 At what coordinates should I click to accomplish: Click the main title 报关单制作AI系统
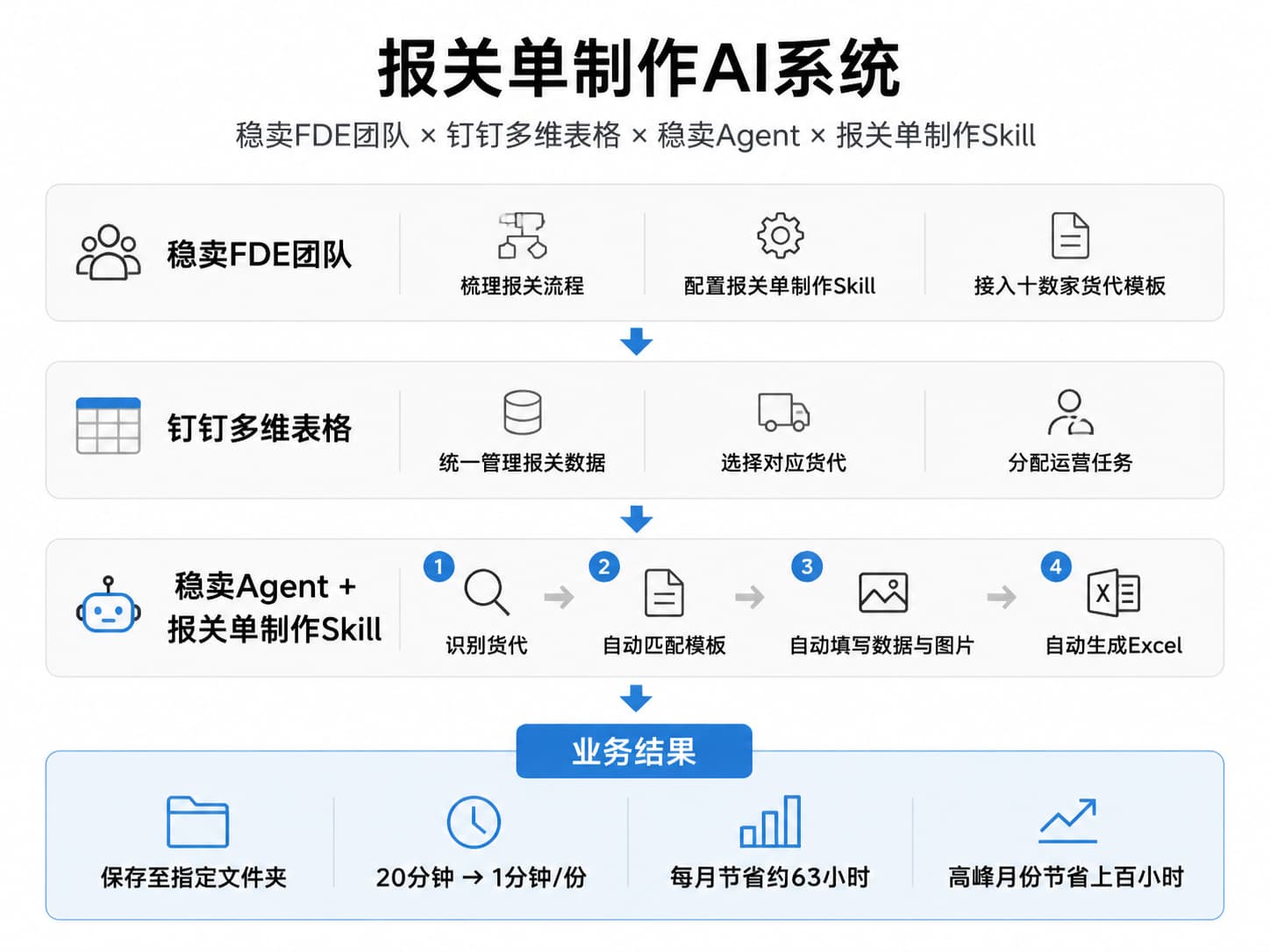[639, 68]
